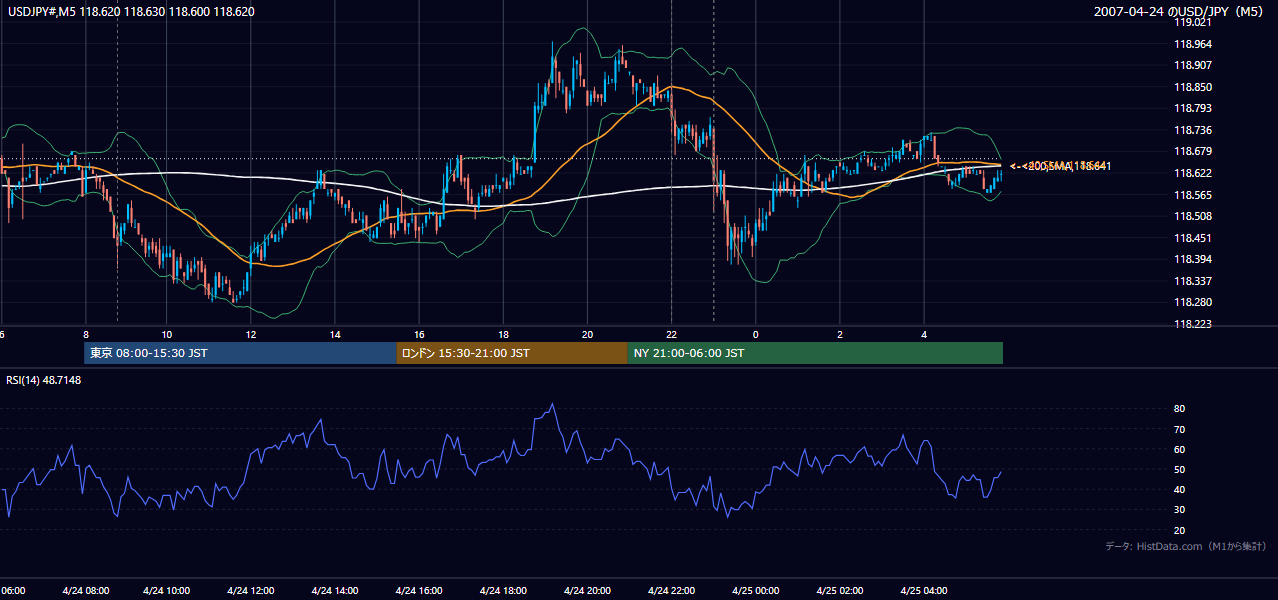
Task: Click hour tick 16 under the price chart
Action: click(419, 335)
